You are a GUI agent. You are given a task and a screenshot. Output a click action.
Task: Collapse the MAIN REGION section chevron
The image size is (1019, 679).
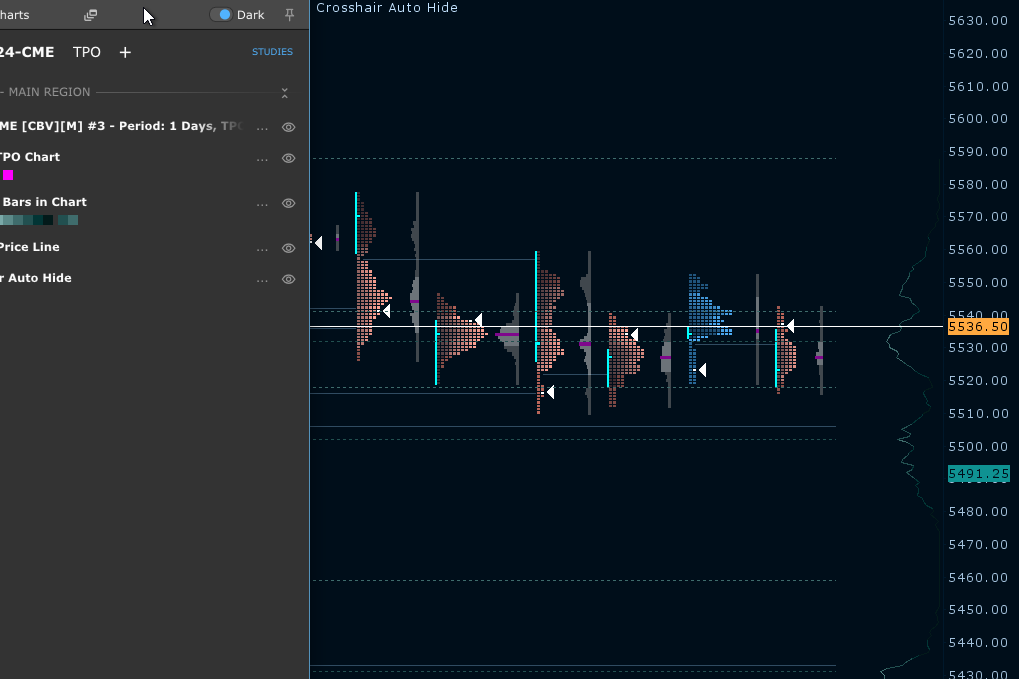(285, 92)
